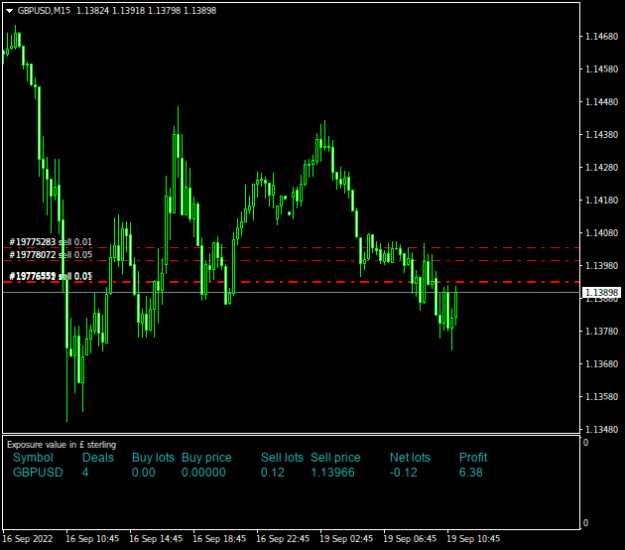Select the sell order label #19778072
The height and width of the screenshot is (550, 625).
[x=51, y=255]
